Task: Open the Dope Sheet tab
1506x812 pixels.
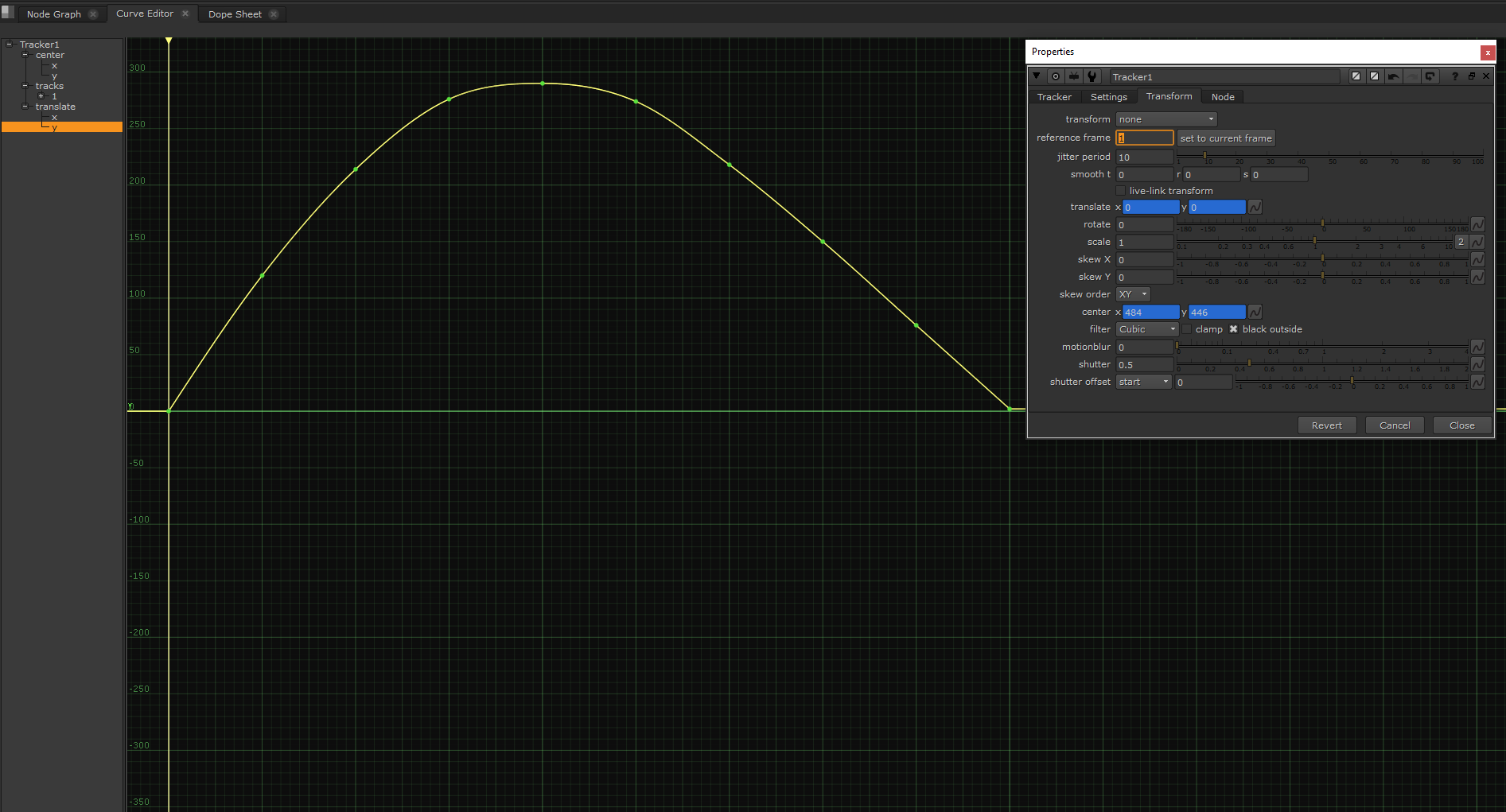Action: click(x=235, y=14)
